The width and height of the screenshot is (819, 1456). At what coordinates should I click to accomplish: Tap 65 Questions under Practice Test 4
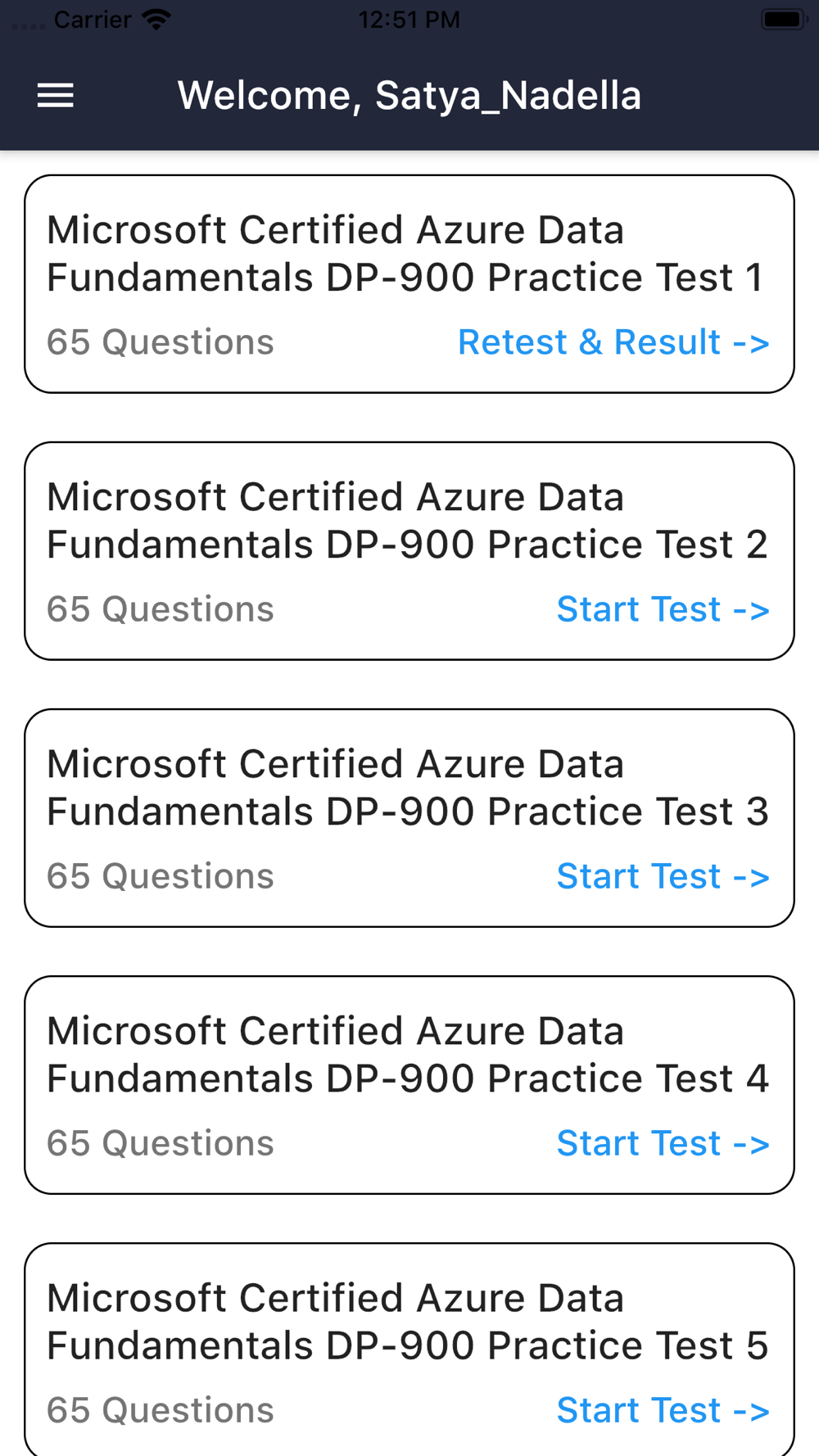tap(160, 1143)
